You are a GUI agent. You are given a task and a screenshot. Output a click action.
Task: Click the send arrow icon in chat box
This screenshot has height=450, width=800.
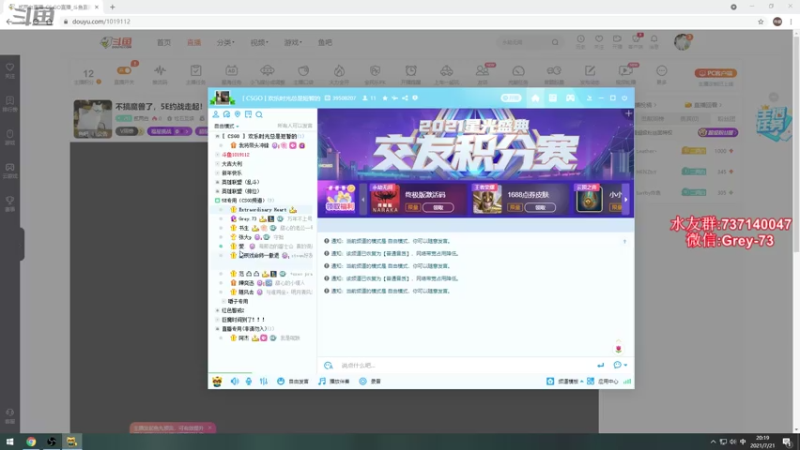pos(601,365)
